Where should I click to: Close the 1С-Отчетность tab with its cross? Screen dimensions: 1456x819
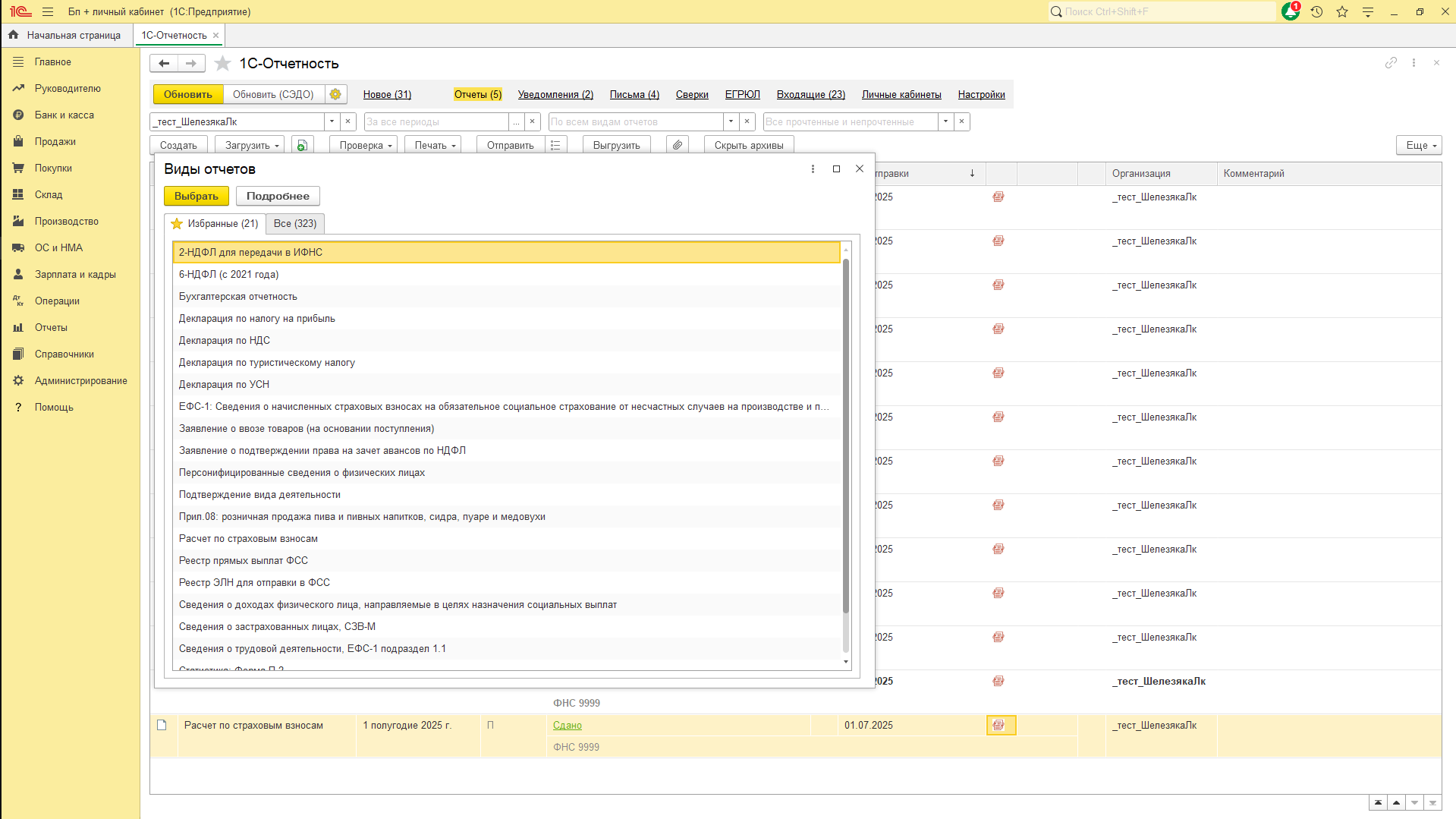[216, 35]
